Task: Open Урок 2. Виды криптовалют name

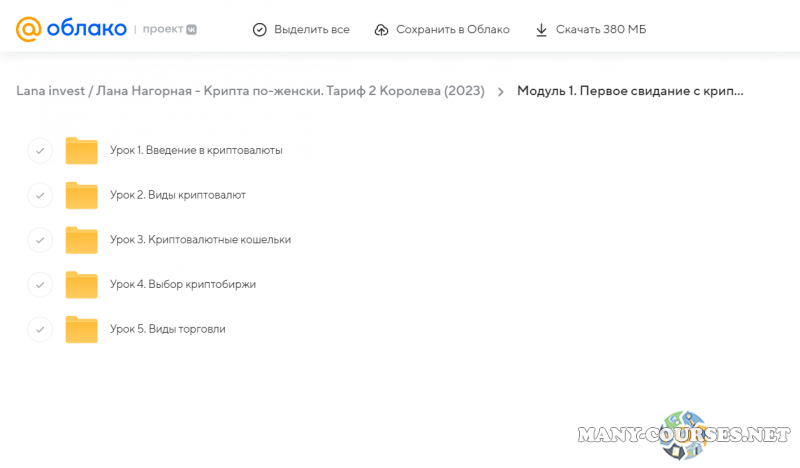Action: [x=177, y=195]
